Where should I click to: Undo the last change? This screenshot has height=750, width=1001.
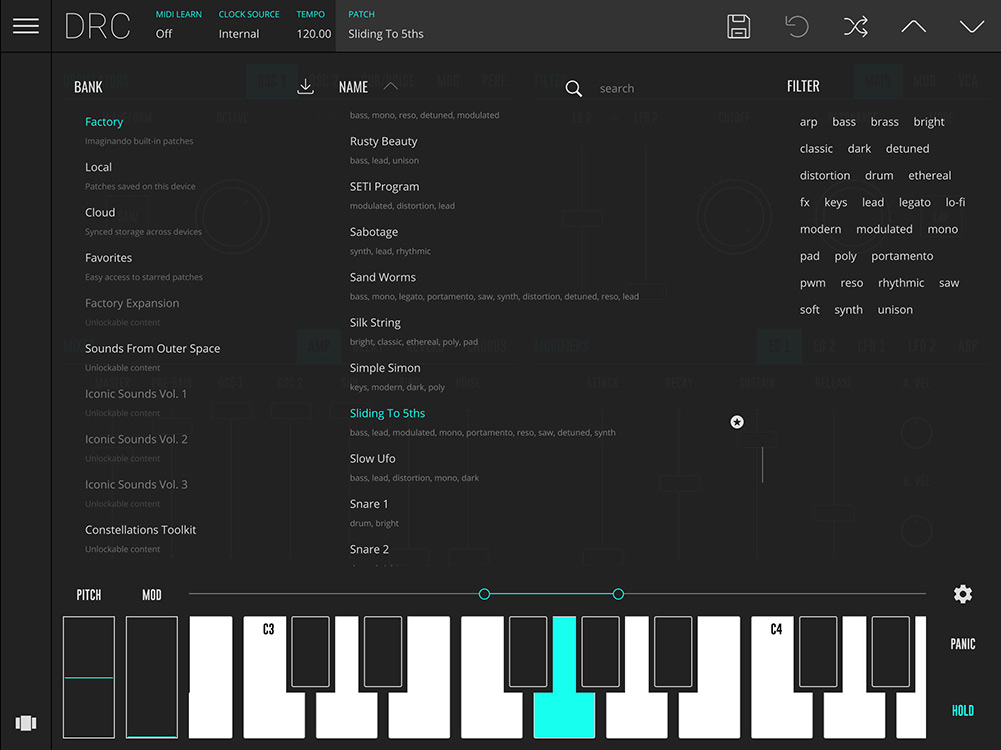click(x=796, y=26)
